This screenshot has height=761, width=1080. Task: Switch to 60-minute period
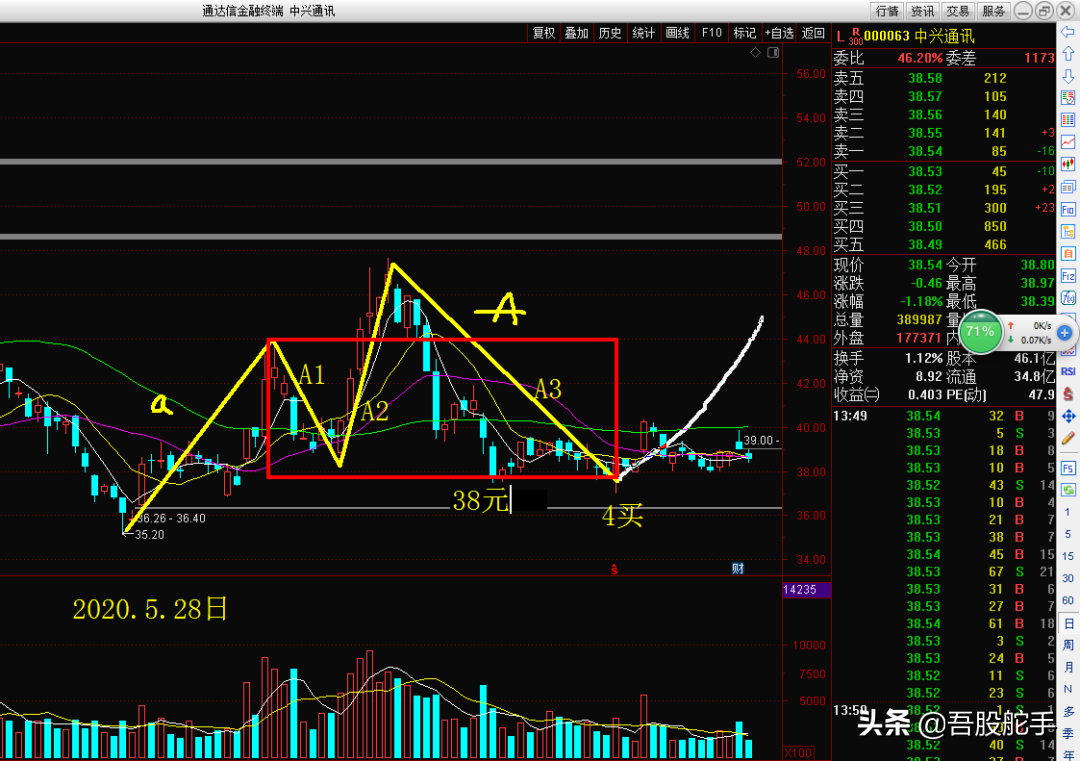tap(1068, 601)
